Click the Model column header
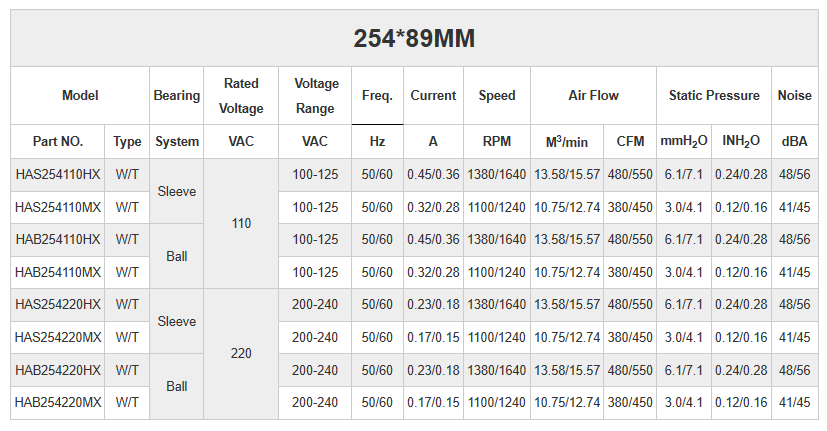 [x=80, y=96]
